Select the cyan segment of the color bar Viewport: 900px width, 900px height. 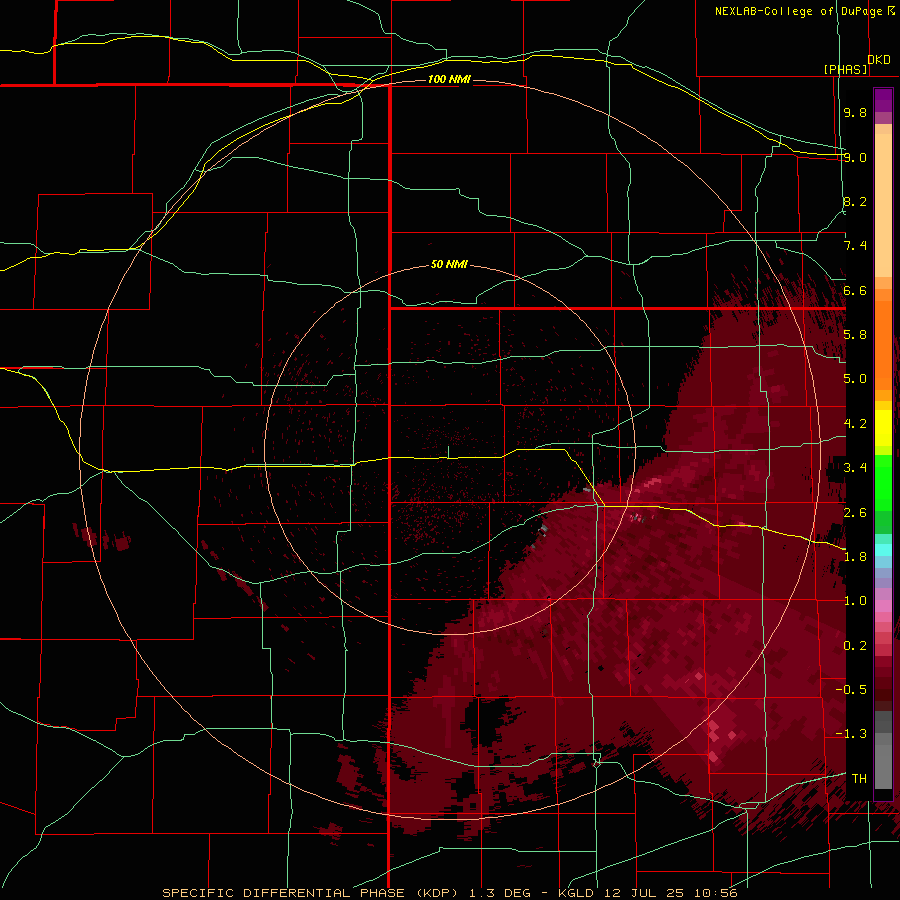click(883, 550)
